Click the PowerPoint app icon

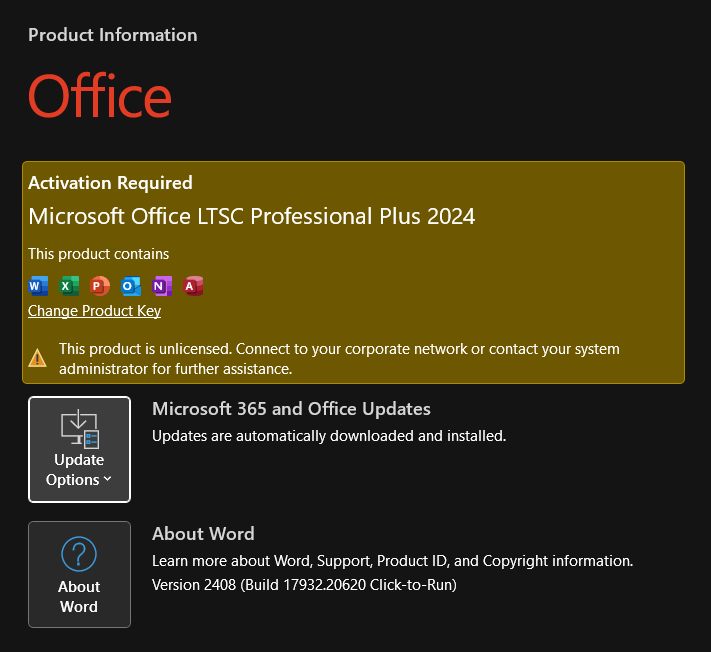coord(100,286)
